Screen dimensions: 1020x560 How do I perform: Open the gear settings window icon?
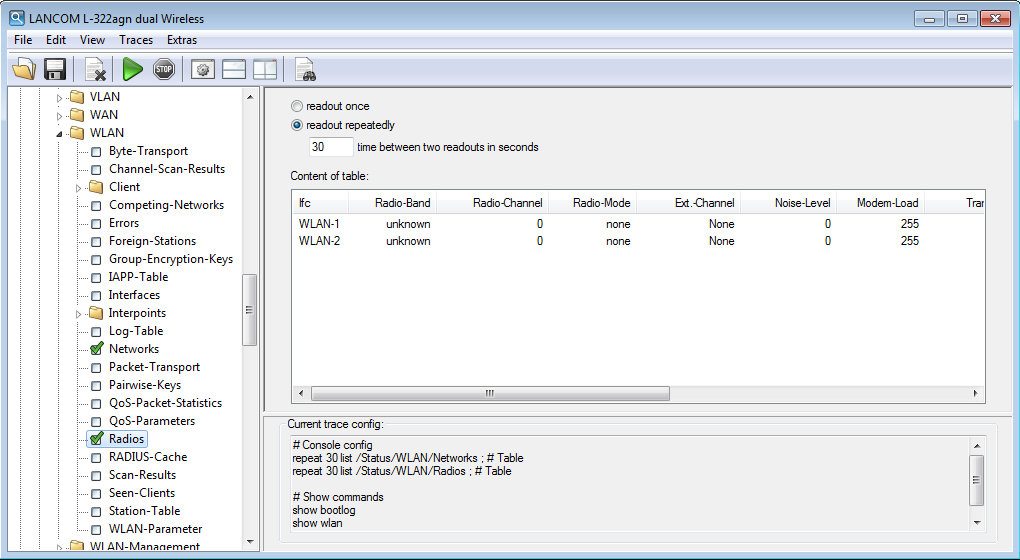coord(203,69)
